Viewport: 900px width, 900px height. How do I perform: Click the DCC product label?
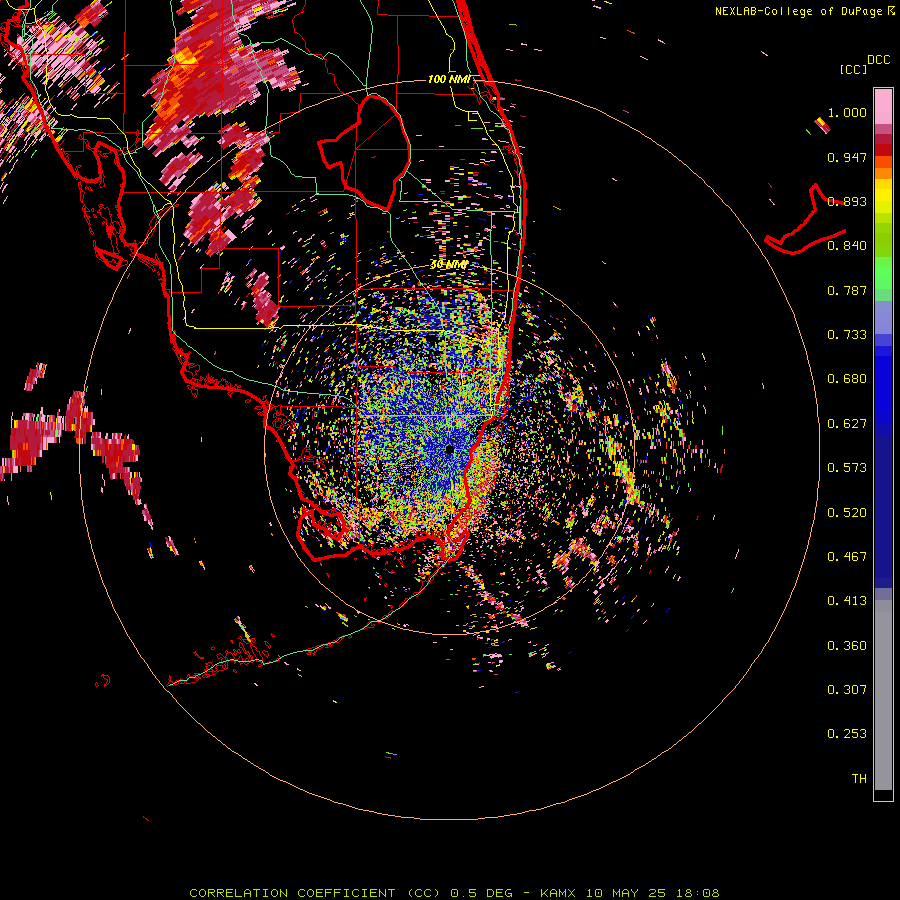[879, 60]
